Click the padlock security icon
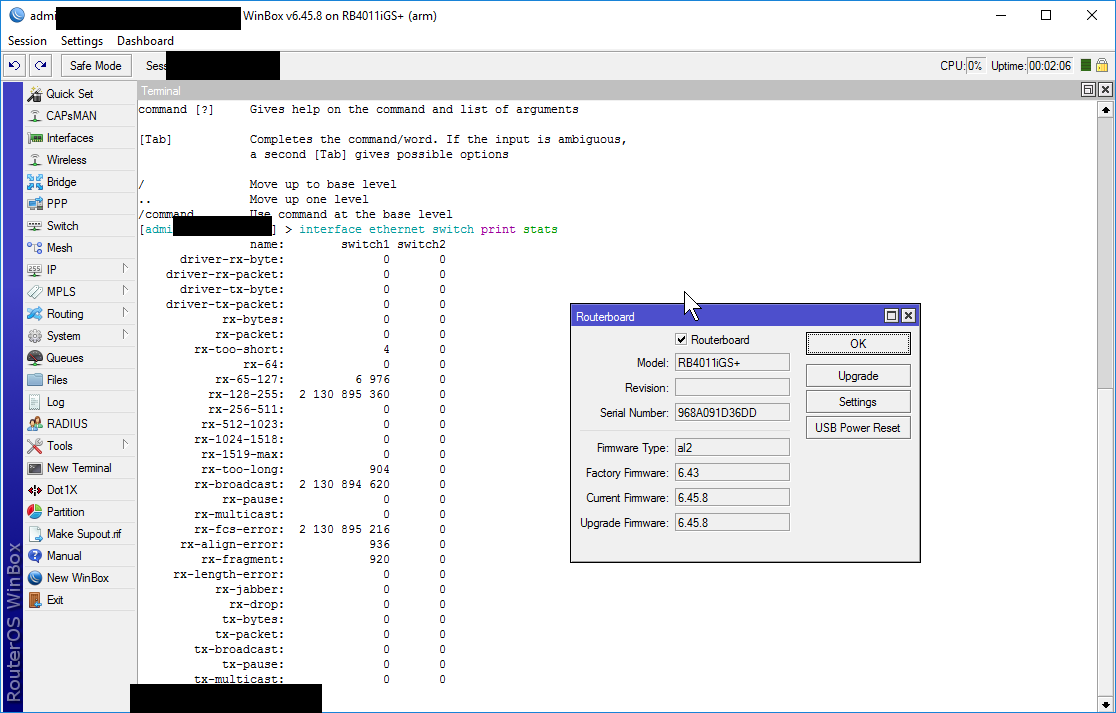The width and height of the screenshot is (1116, 713). point(1102,65)
